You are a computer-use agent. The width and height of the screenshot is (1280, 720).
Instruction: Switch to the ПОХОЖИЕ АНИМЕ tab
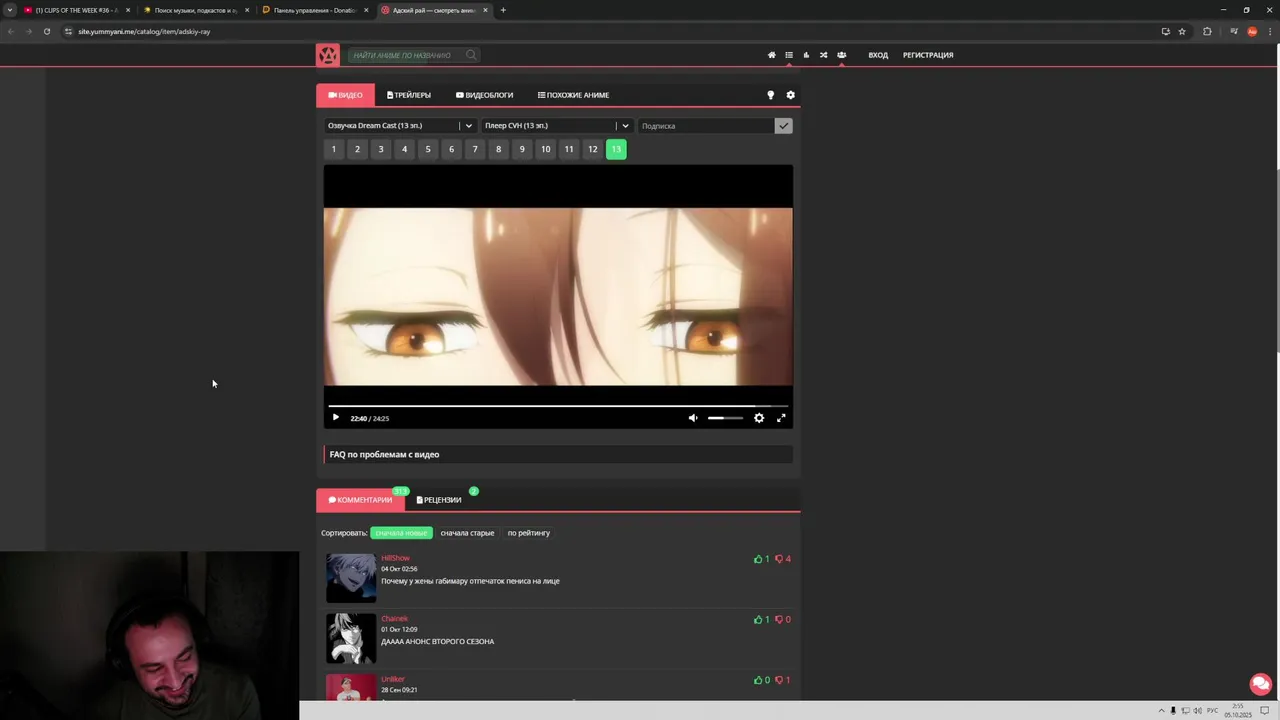pyautogui.click(x=573, y=95)
